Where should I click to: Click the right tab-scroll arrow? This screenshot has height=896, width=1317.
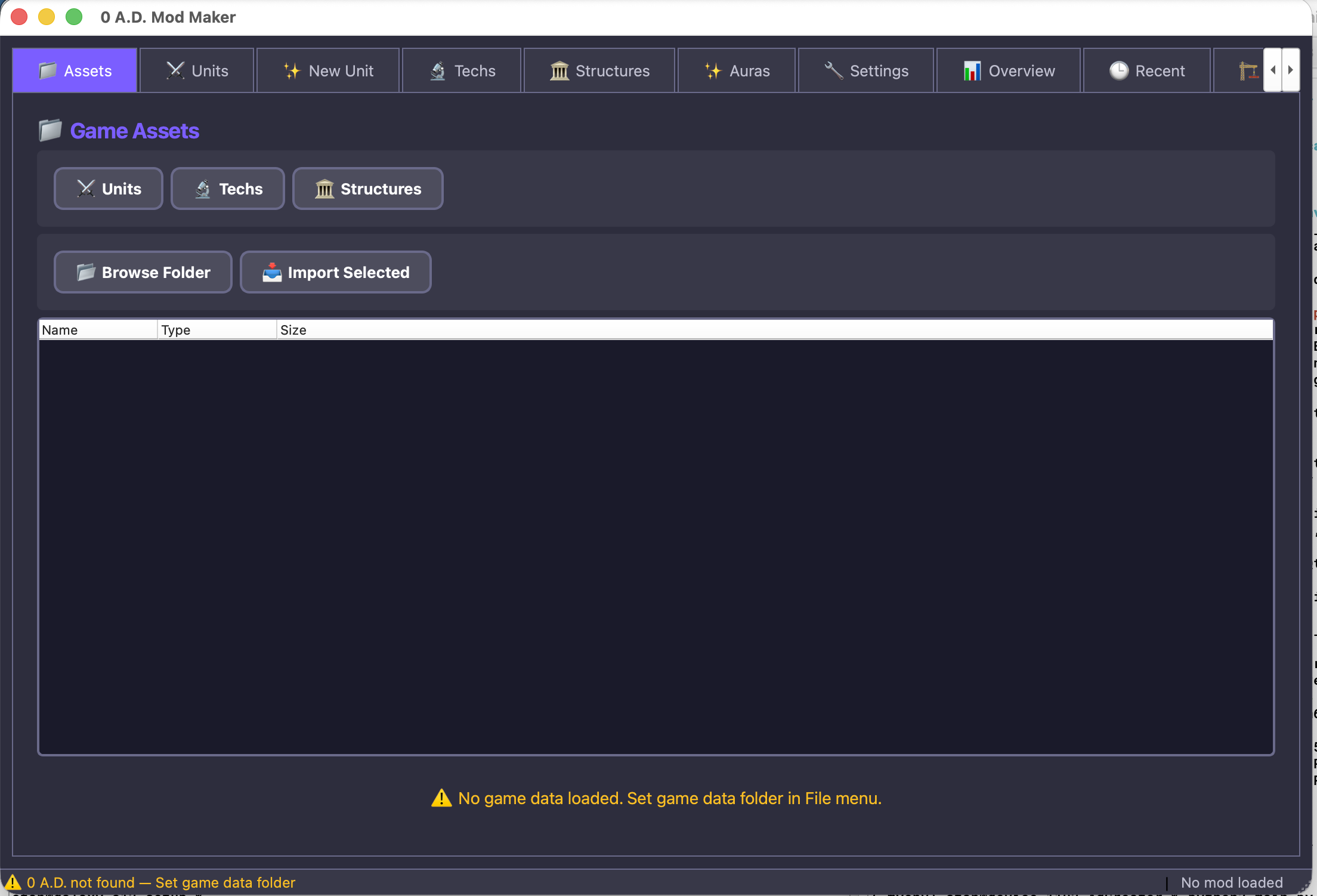point(1290,70)
